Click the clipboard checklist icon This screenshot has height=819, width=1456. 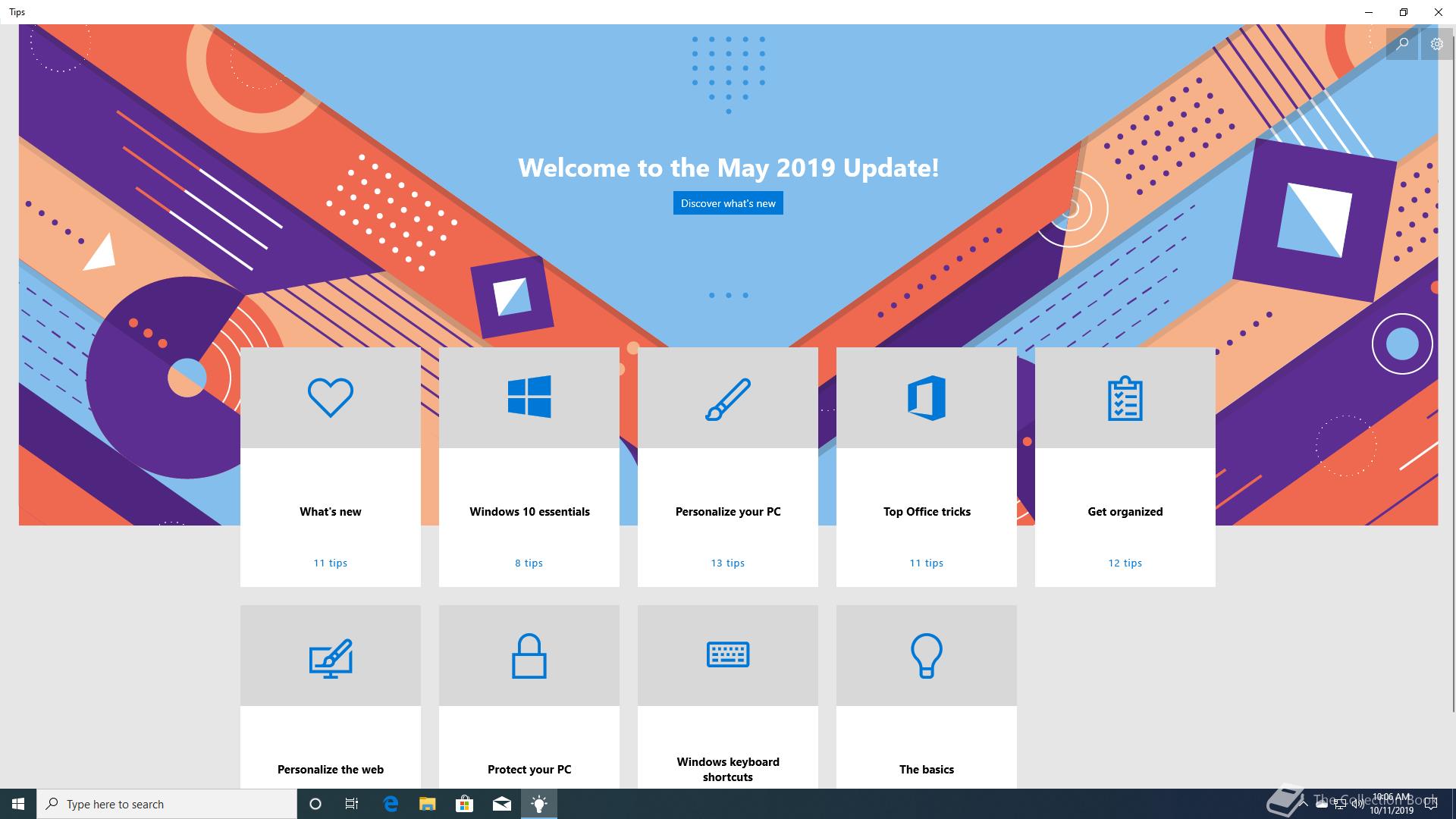click(x=1125, y=399)
